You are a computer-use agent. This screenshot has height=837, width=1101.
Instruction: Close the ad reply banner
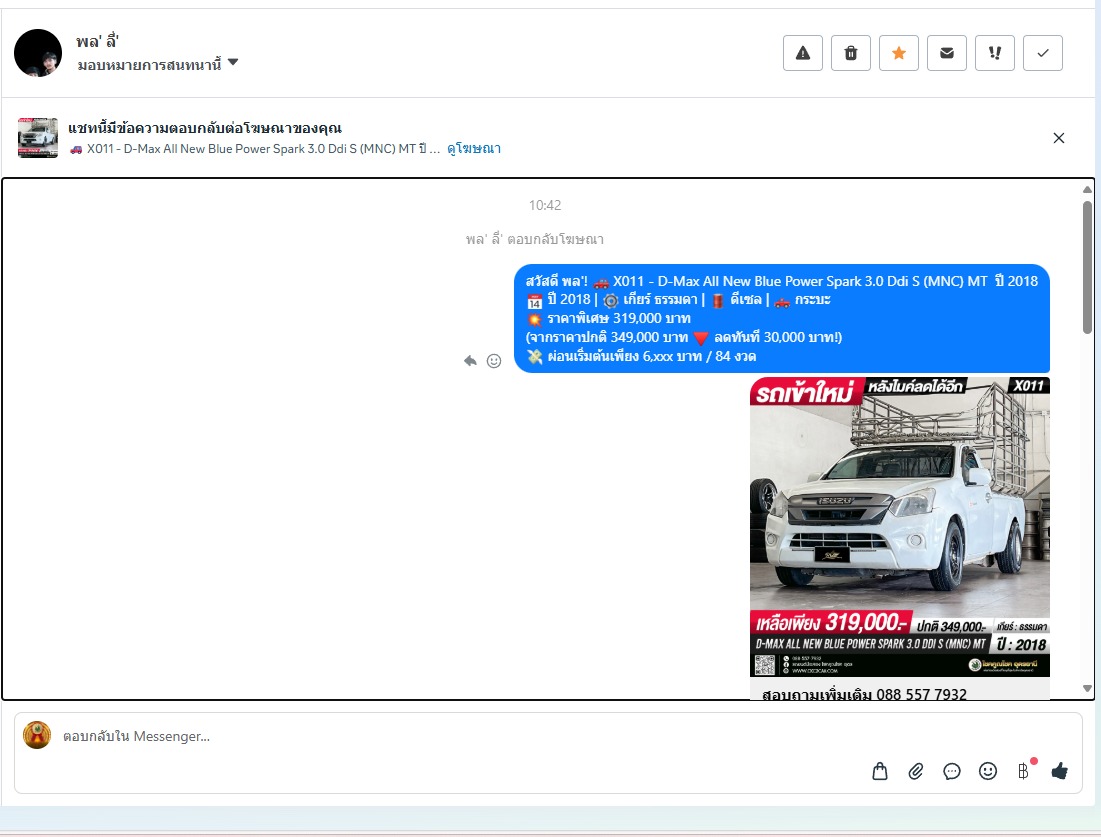(x=1059, y=138)
